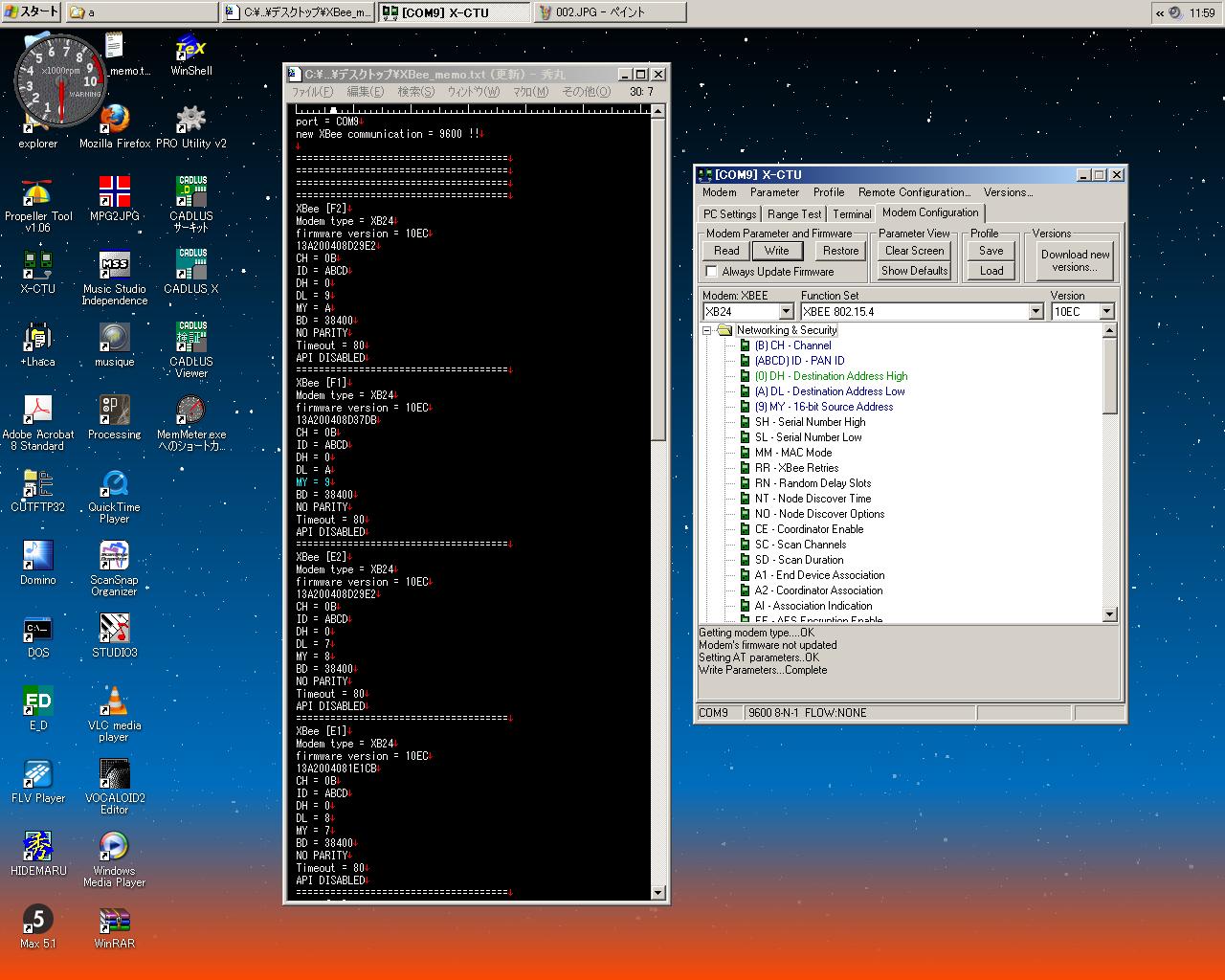The width and height of the screenshot is (1225, 980).
Task: Open the WinRAR desktop icon
Action: tap(114, 921)
